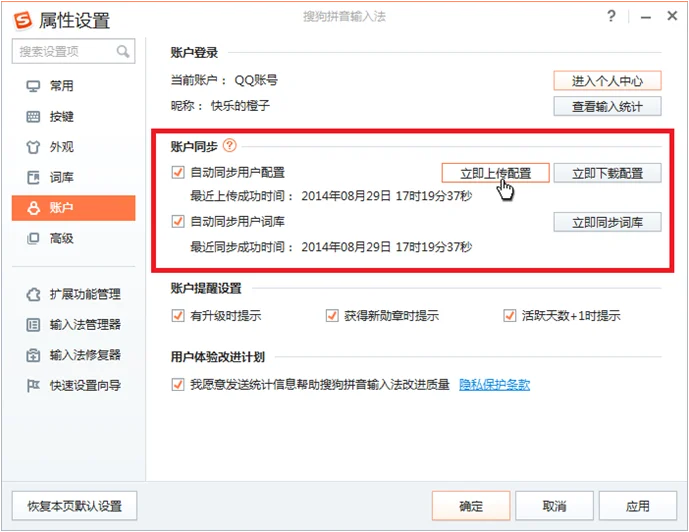Viewport: 689px width, 532px height.
Task: Click the orange help icon beside 账户同步
Action: click(230, 146)
